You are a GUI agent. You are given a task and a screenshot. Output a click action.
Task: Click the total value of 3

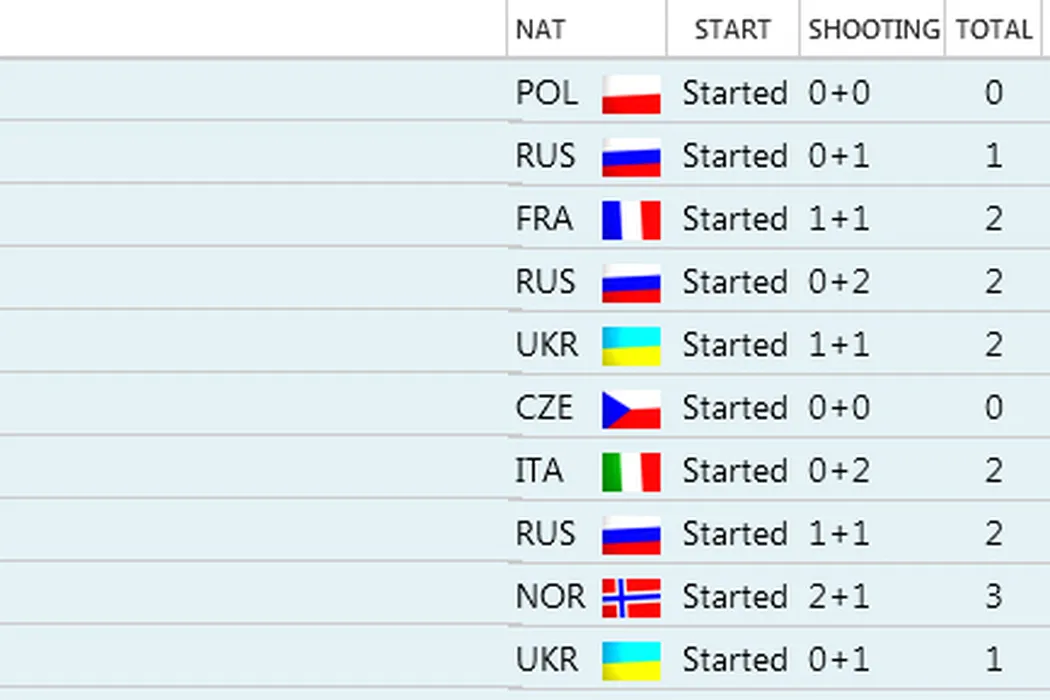click(993, 598)
